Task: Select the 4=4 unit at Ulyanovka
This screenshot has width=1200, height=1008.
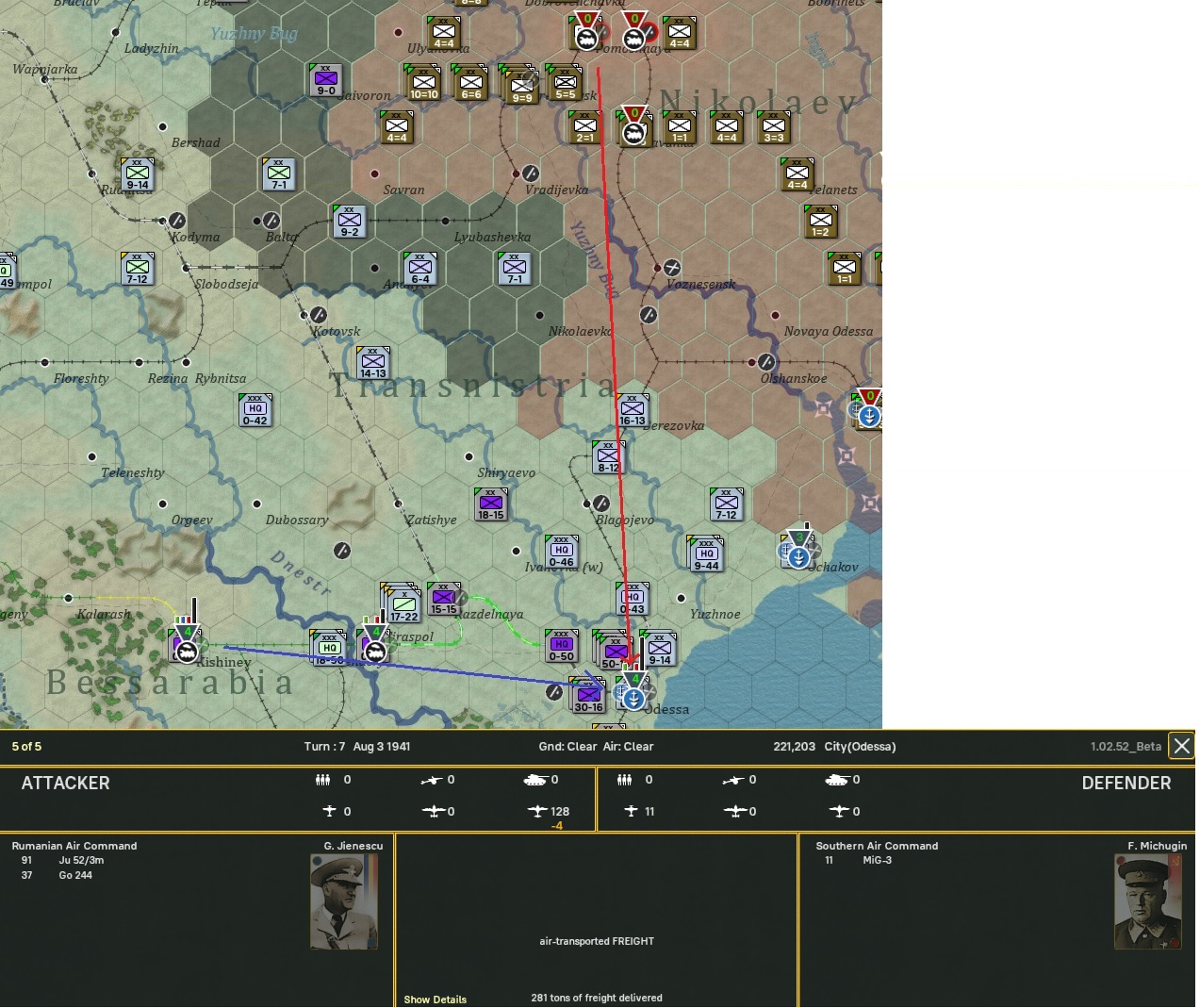Action: pyautogui.click(x=444, y=33)
